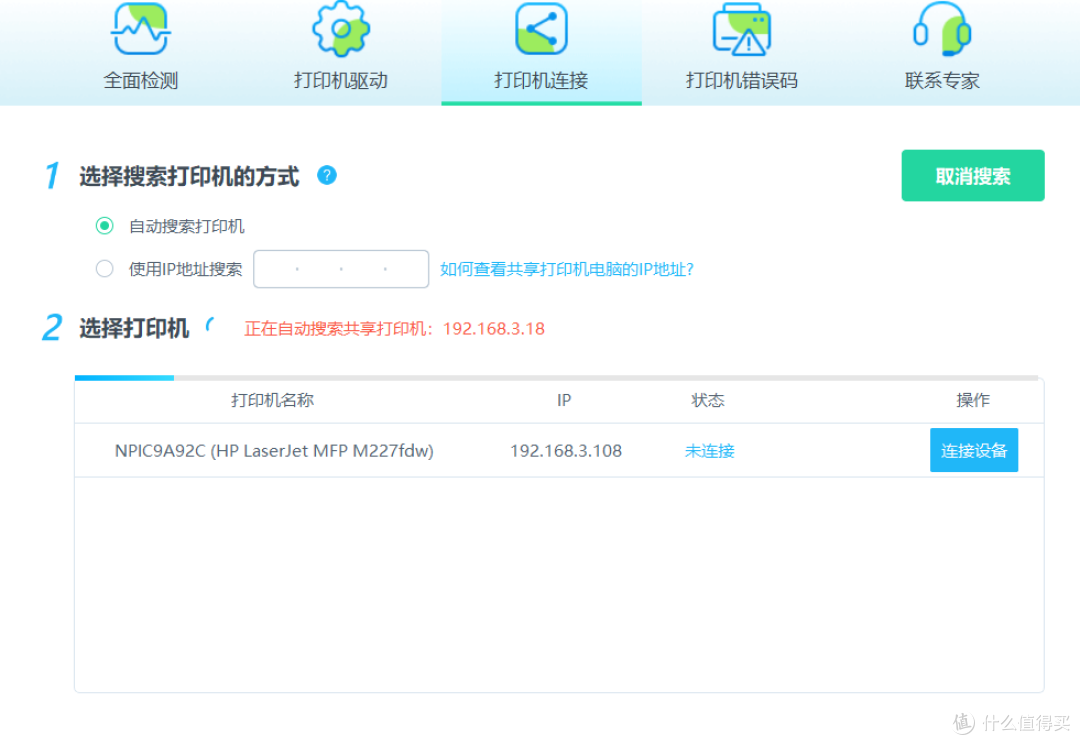Switch to the 全面检测 tab label
Viewport: 1080px width, 745px height.
141,81
